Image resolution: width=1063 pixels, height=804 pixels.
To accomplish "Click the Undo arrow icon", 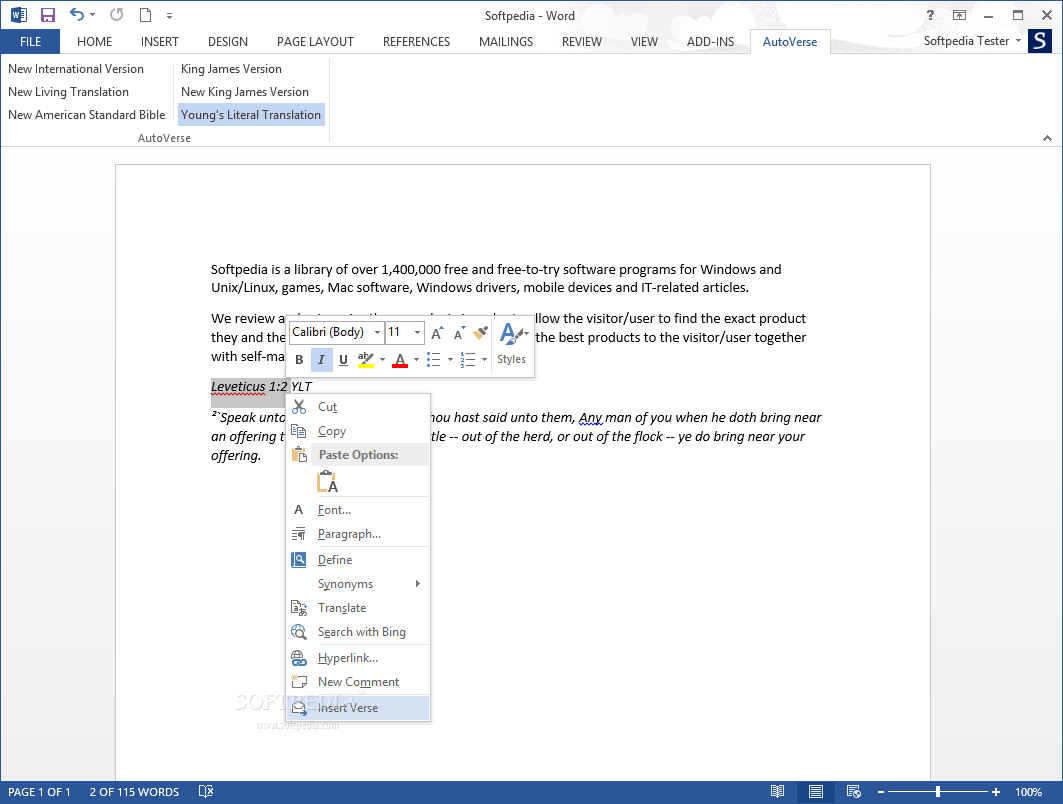I will pyautogui.click(x=77, y=14).
